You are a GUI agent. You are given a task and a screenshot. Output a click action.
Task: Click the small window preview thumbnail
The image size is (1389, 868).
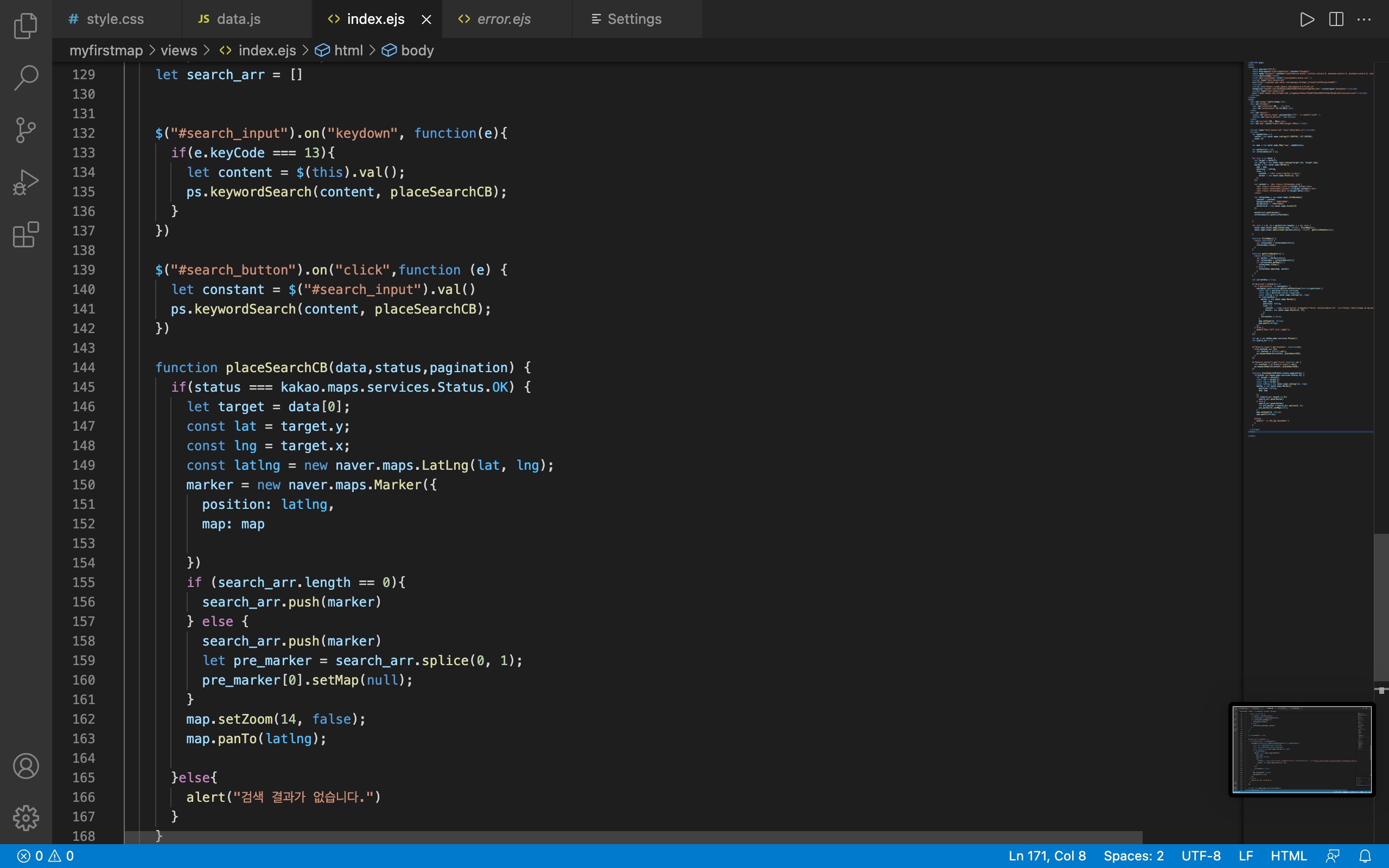1302,749
